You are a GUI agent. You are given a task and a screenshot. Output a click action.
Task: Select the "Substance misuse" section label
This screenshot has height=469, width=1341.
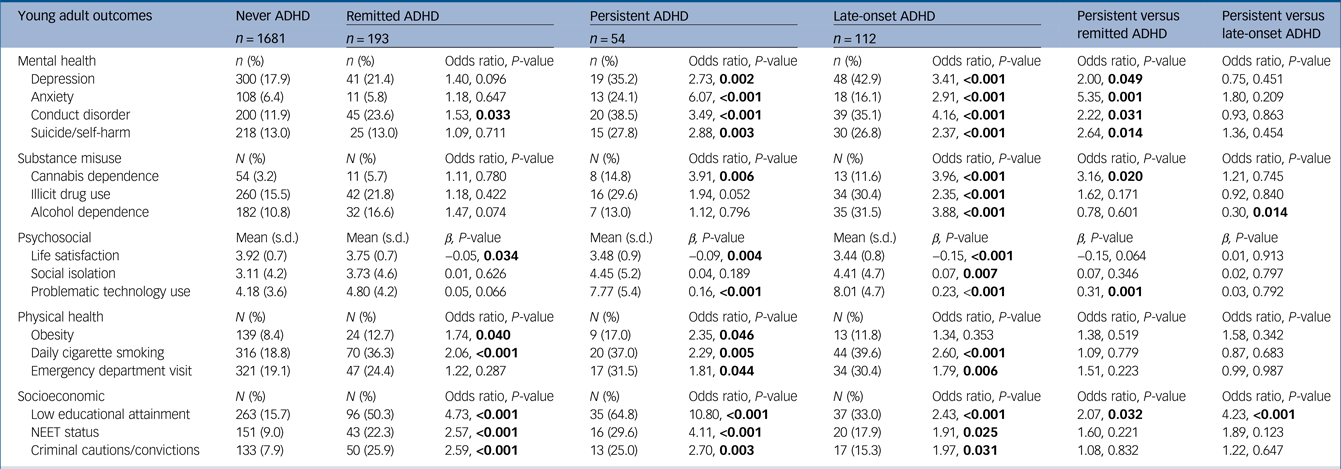click(x=69, y=158)
